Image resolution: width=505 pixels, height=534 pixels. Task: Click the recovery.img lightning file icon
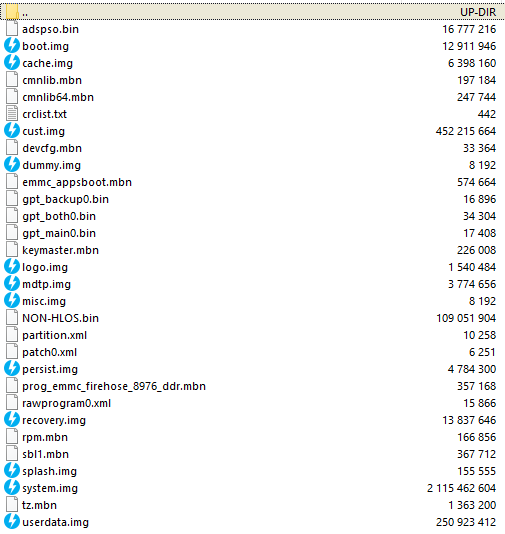(x=12, y=420)
